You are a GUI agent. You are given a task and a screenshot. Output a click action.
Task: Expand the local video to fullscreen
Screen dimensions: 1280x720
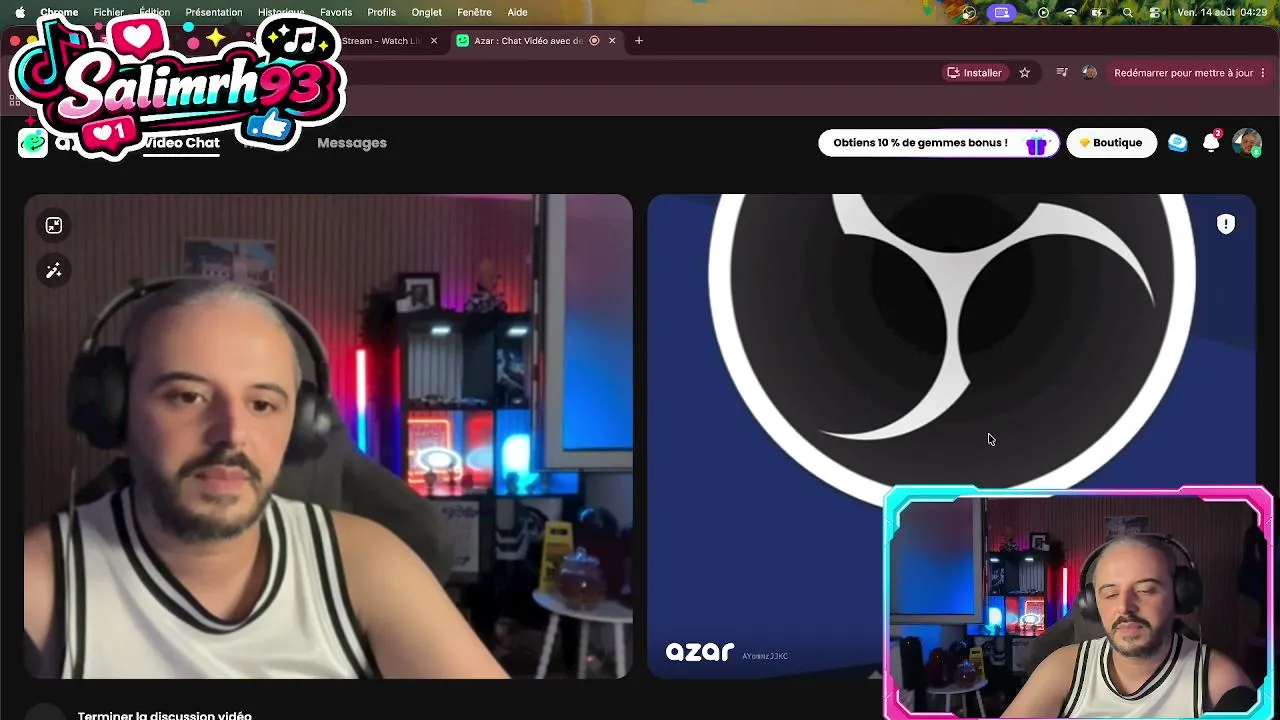[x=54, y=226]
